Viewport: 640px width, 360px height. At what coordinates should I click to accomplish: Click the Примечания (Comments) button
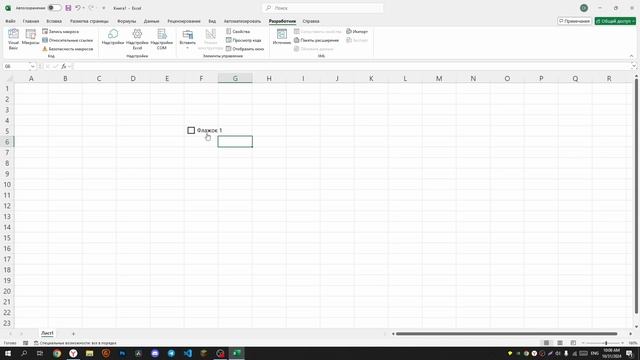pos(574,21)
